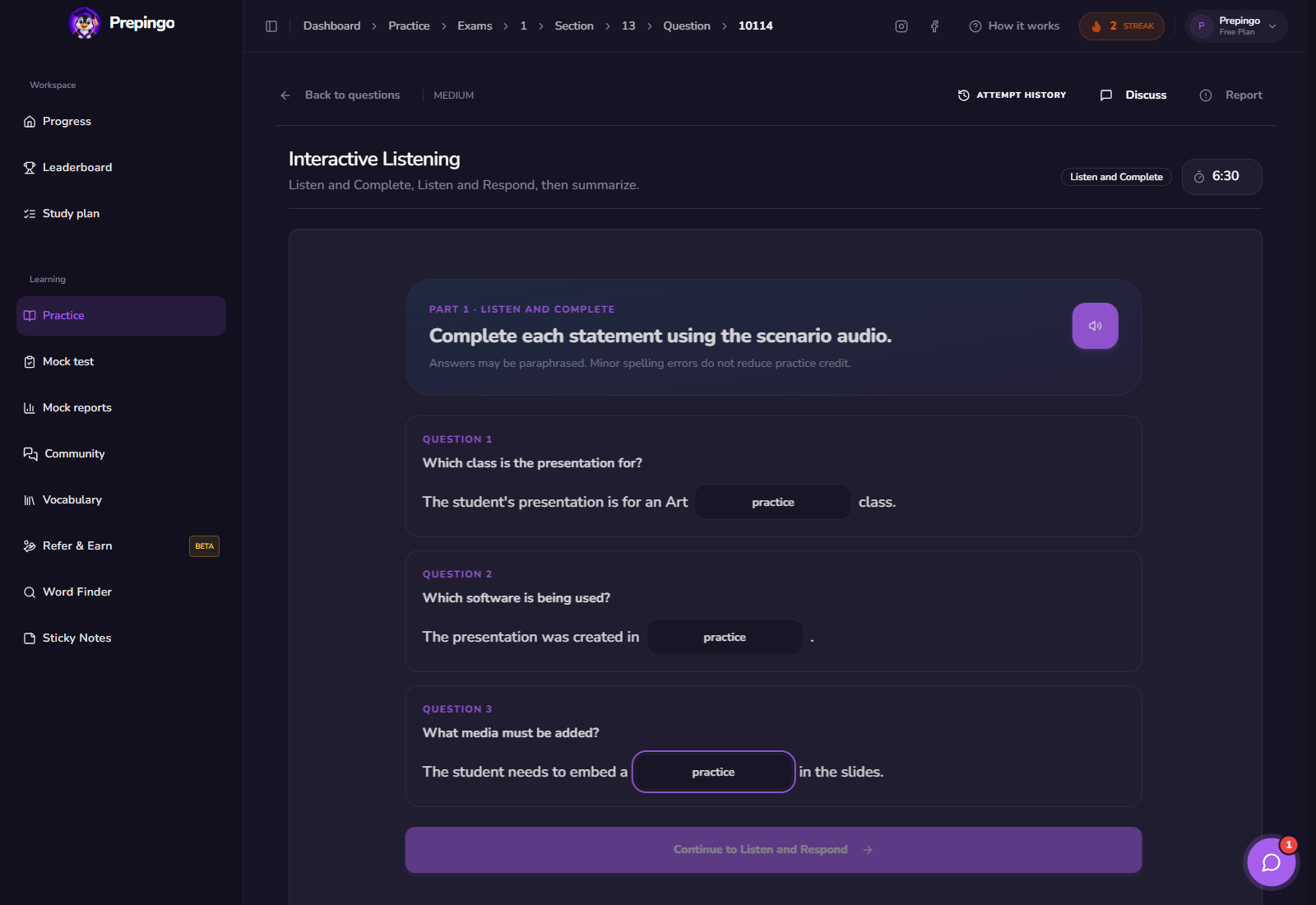Click the flame streak icon
Image resolution: width=1316 pixels, height=905 pixels.
click(x=1096, y=26)
